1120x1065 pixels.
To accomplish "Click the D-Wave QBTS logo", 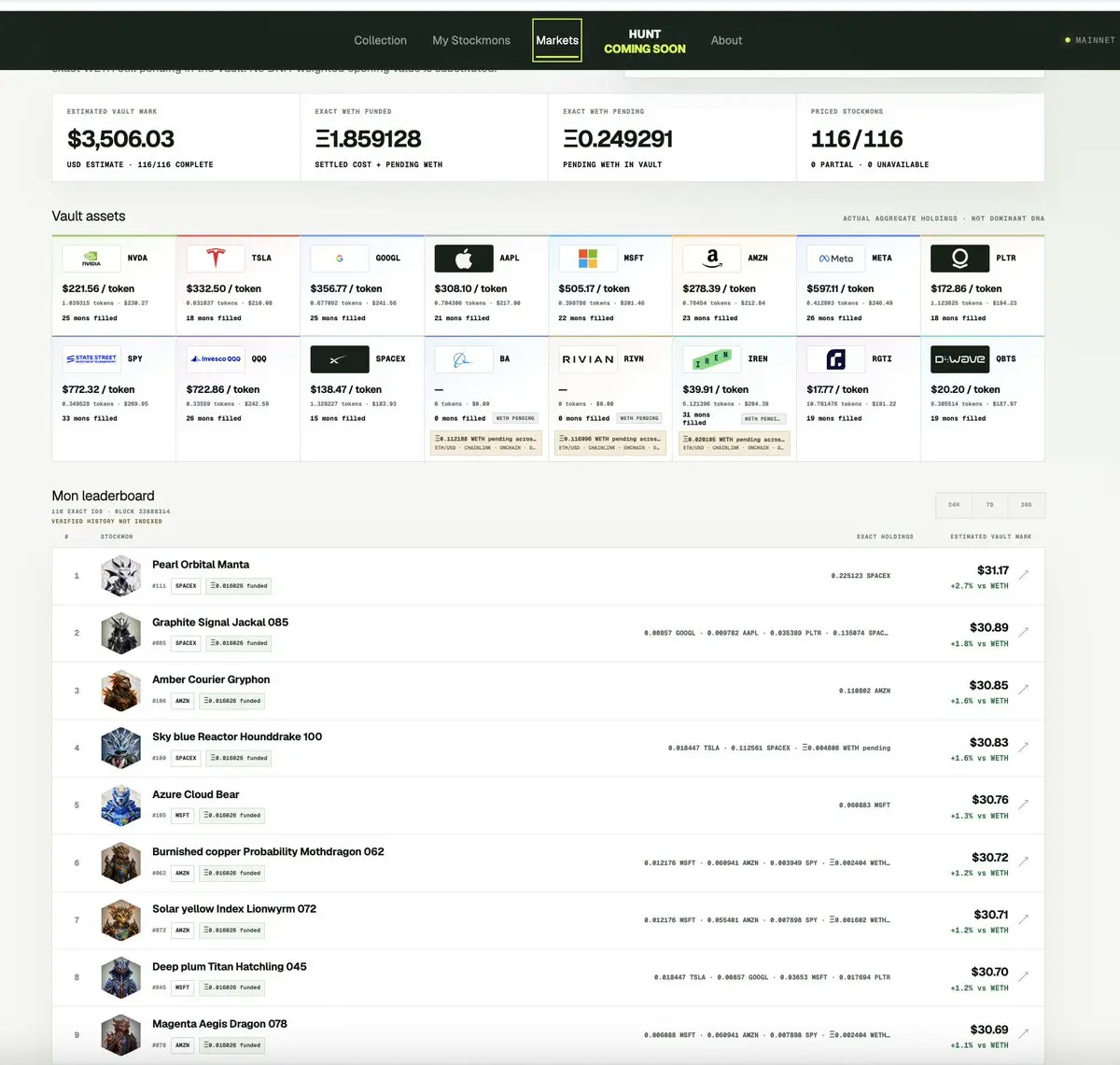I will 959,358.
